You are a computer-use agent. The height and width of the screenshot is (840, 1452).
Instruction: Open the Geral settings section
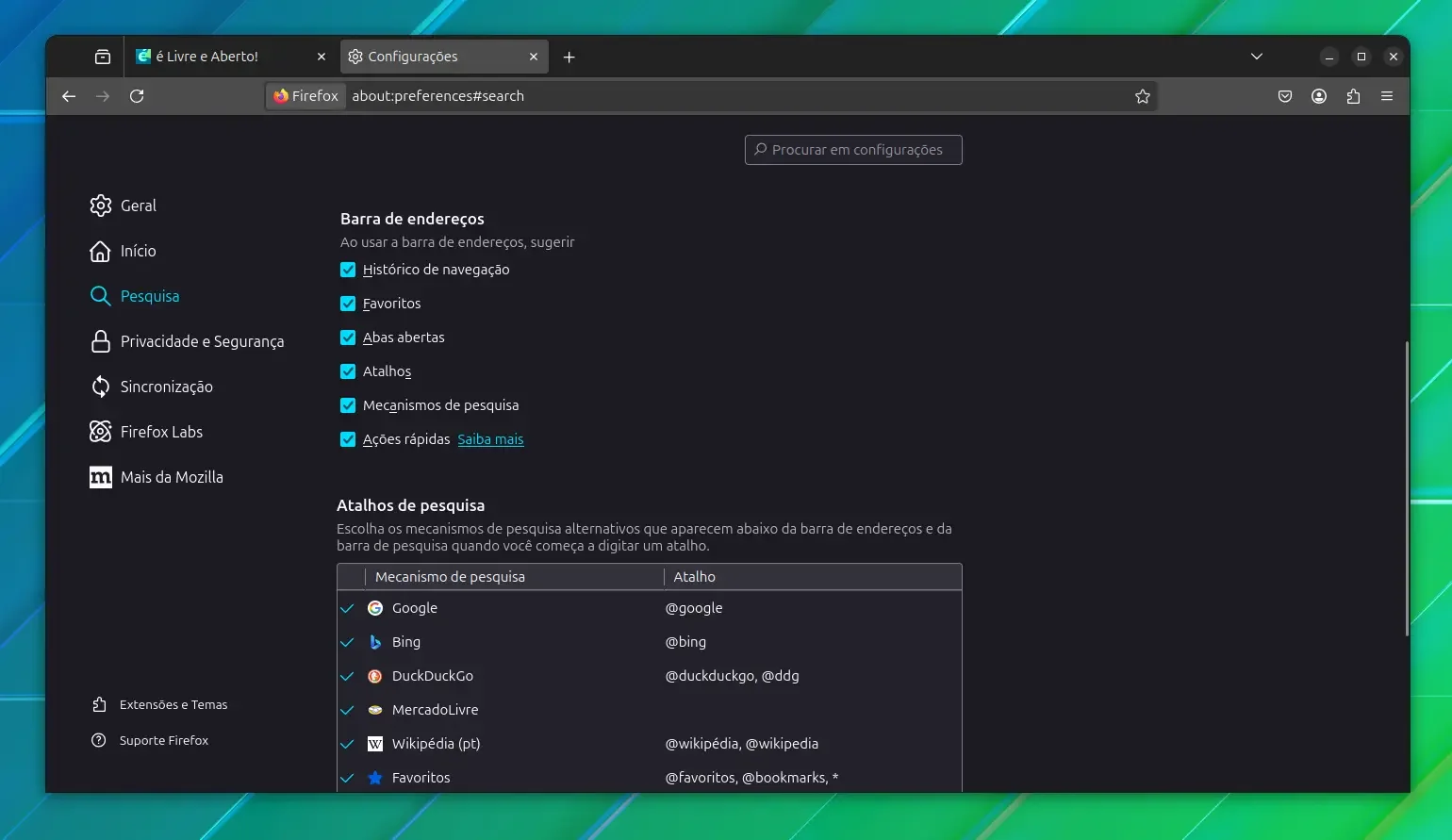point(139,206)
